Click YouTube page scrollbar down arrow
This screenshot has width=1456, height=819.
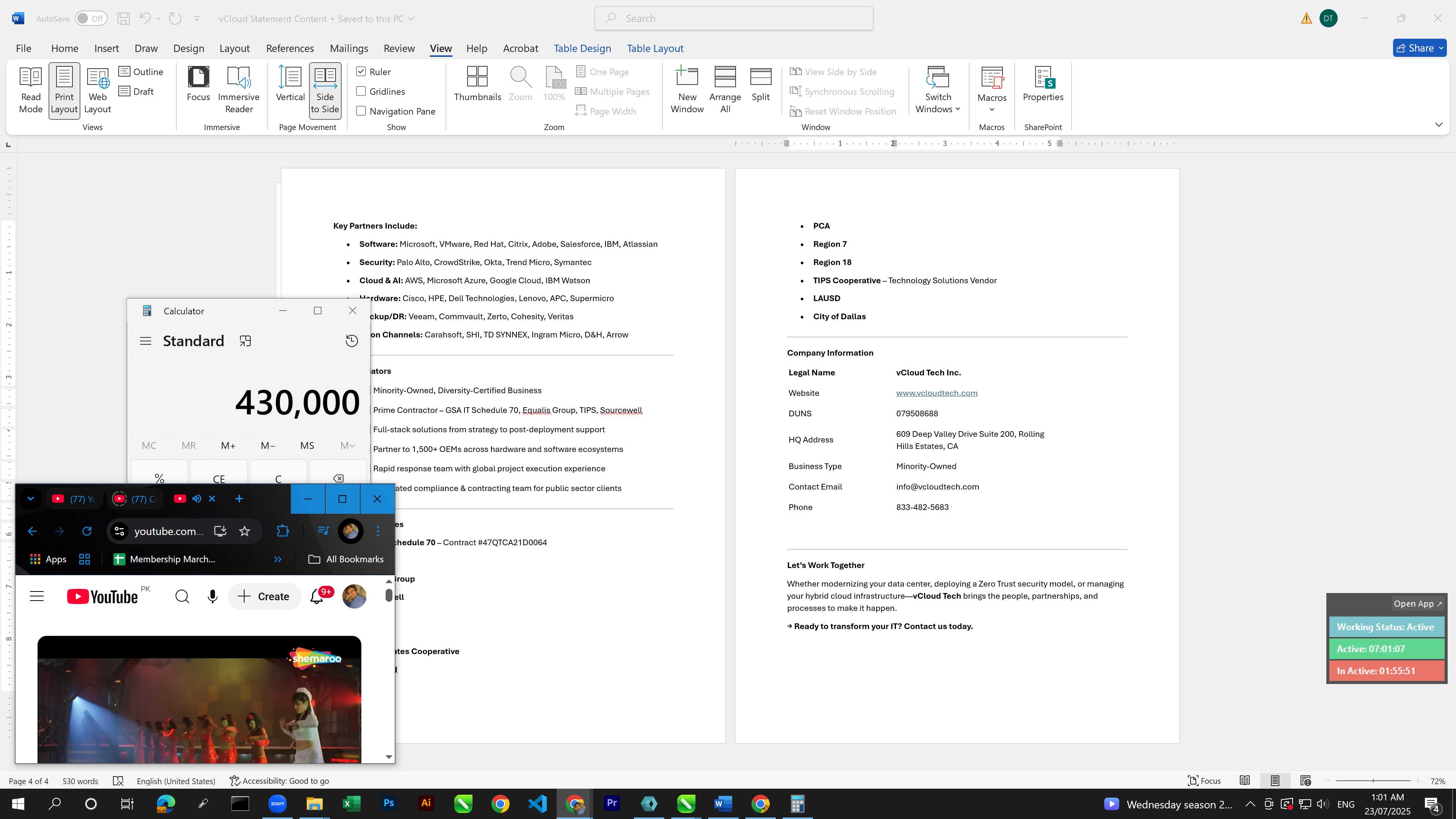click(x=388, y=756)
